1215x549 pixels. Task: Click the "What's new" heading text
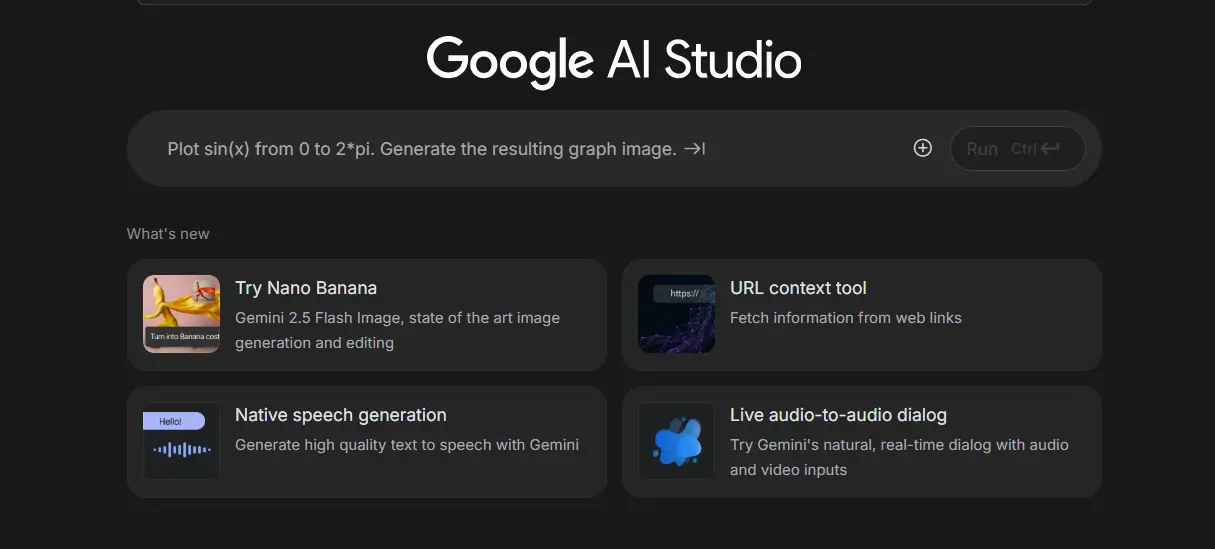pyautogui.click(x=168, y=234)
